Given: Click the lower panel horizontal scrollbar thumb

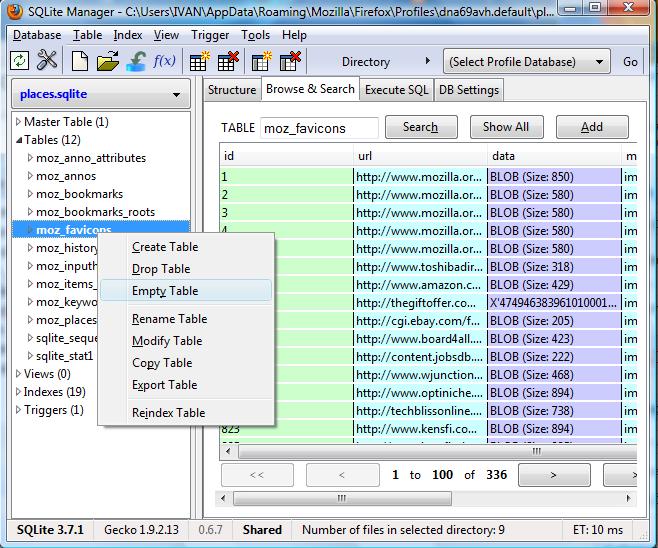Looking at the screenshot, I should [x=342, y=498].
